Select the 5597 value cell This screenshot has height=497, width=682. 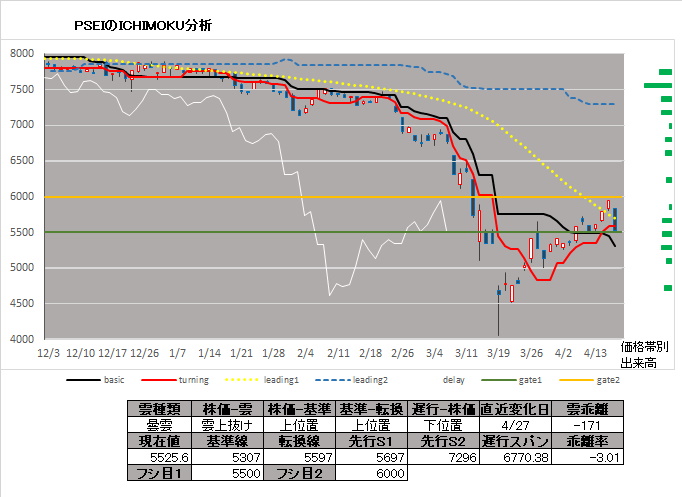pyautogui.click(x=299, y=457)
